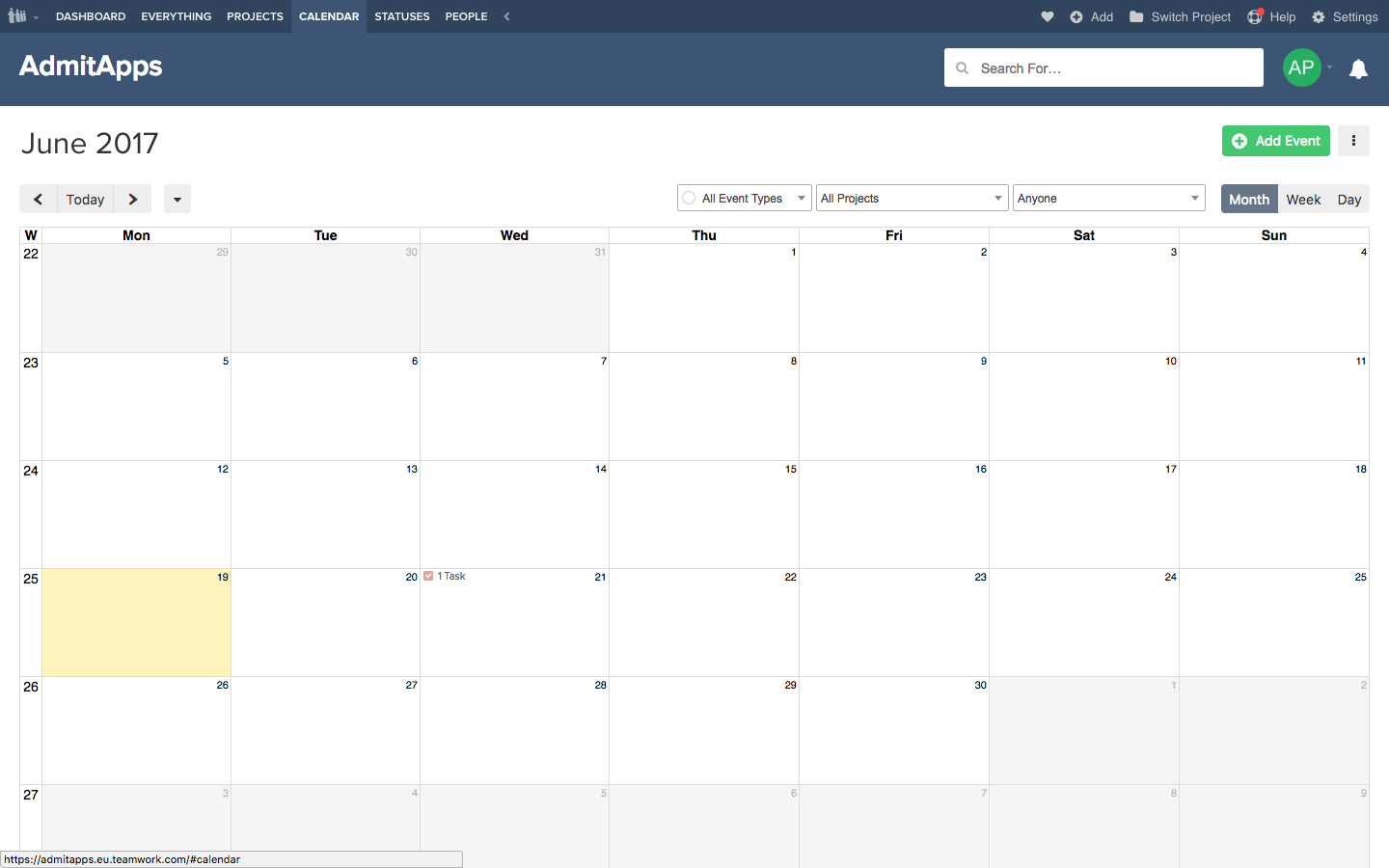Open the Projects tab
This screenshot has height=868, width=1389.
point(256,16)
